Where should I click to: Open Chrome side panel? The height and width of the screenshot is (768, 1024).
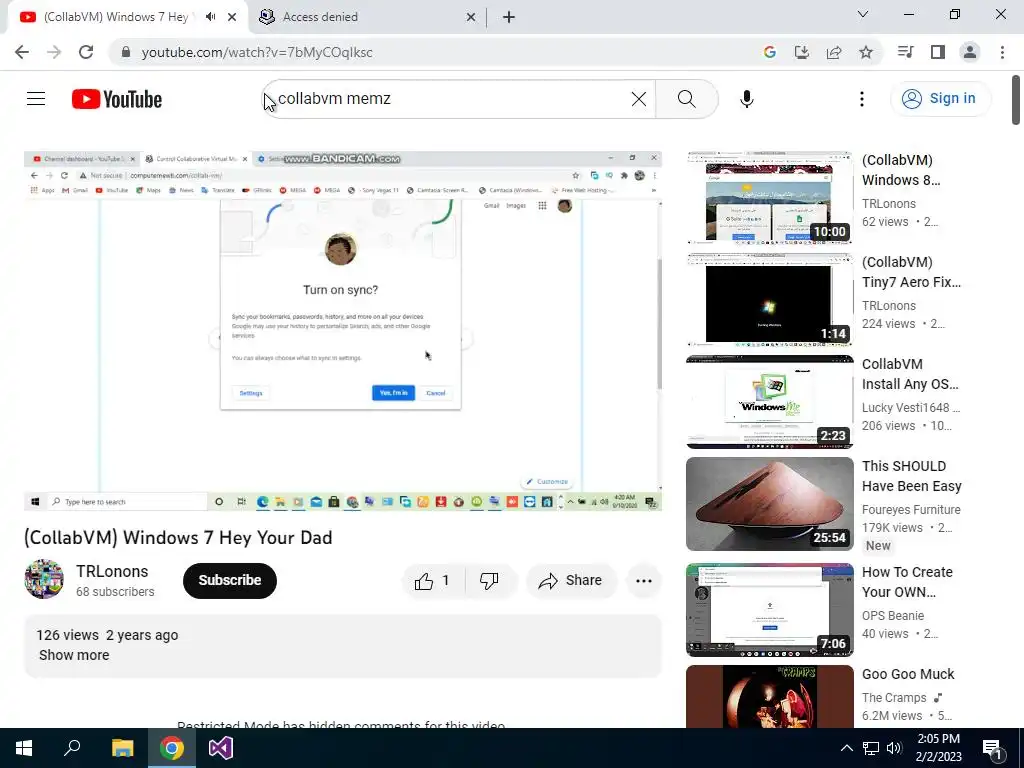click(x=938, y=52)
